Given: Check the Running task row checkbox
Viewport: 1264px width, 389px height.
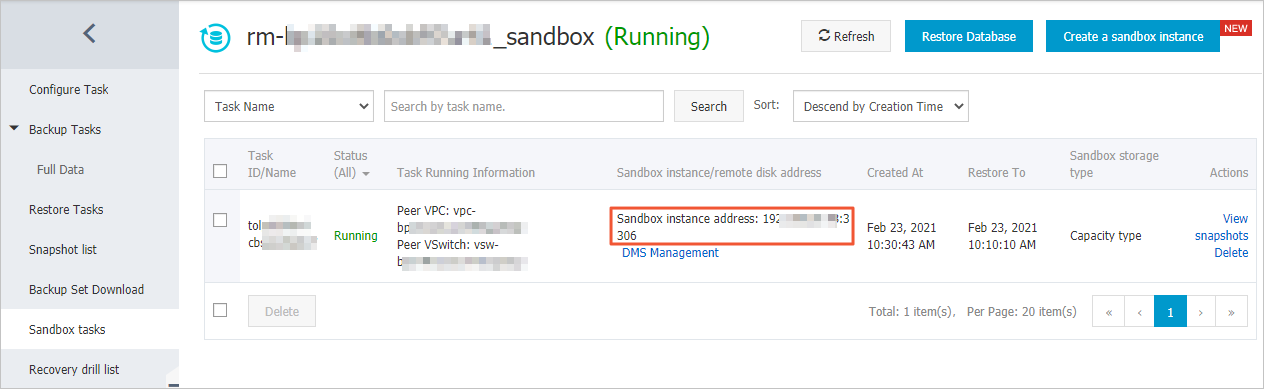Looking at the screenshot, I should 221,220.
